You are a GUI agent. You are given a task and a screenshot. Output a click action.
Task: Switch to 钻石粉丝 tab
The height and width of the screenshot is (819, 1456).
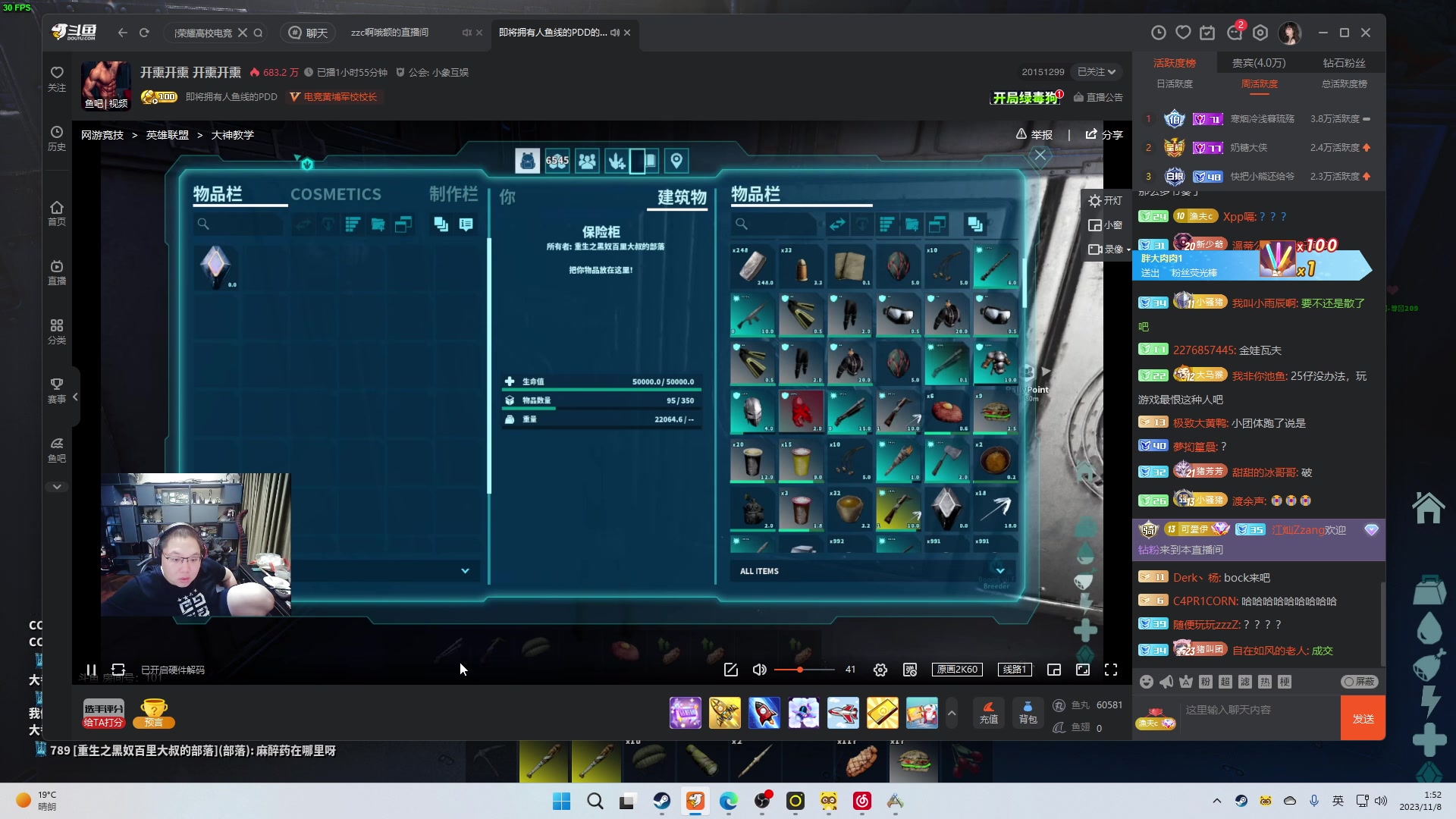1344,63
